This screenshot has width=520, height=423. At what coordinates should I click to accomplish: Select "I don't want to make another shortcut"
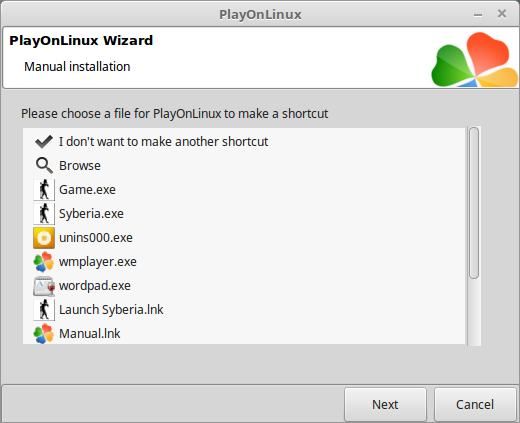[x=163, y=142]
